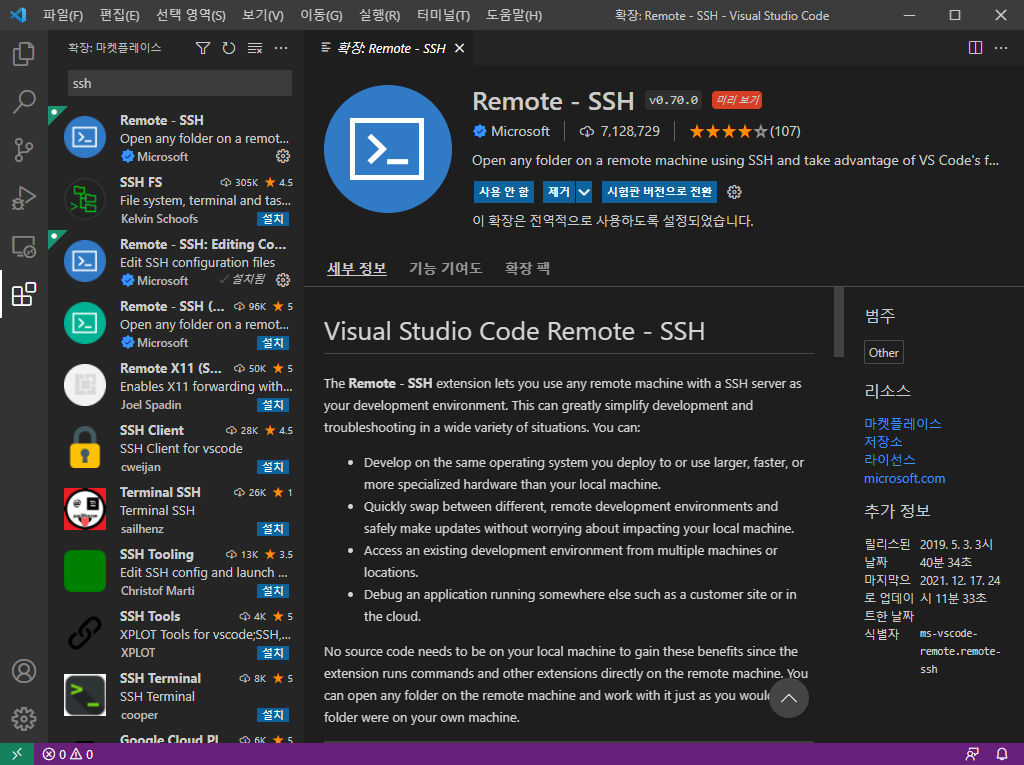Open notifications bell in status bar

pyautogui.click(x=1002, y=754)
